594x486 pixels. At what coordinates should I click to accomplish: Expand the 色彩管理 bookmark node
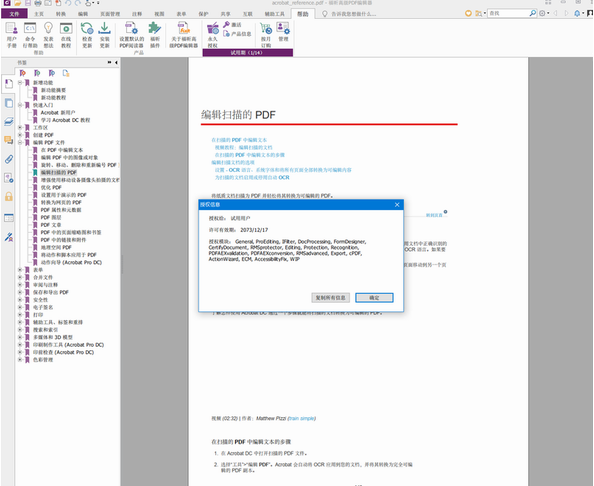[20, 359]
